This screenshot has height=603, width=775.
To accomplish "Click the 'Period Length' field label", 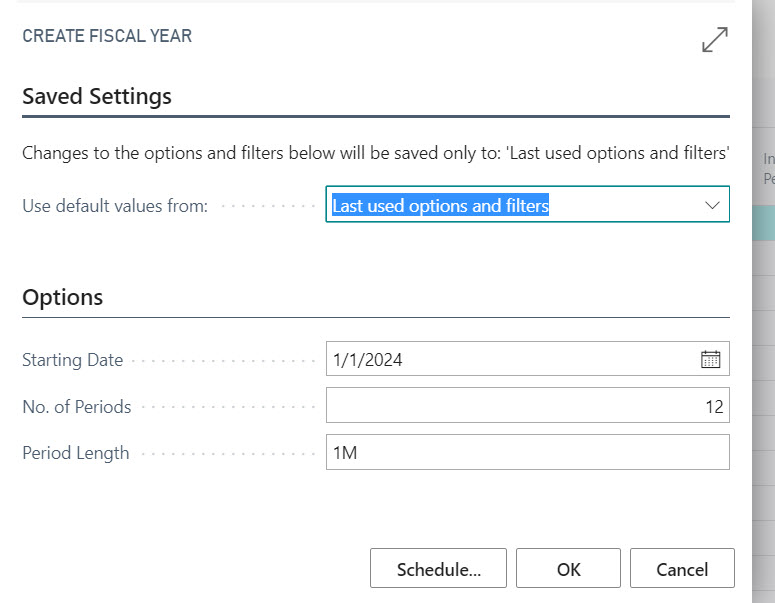I will tap(75, 452).
